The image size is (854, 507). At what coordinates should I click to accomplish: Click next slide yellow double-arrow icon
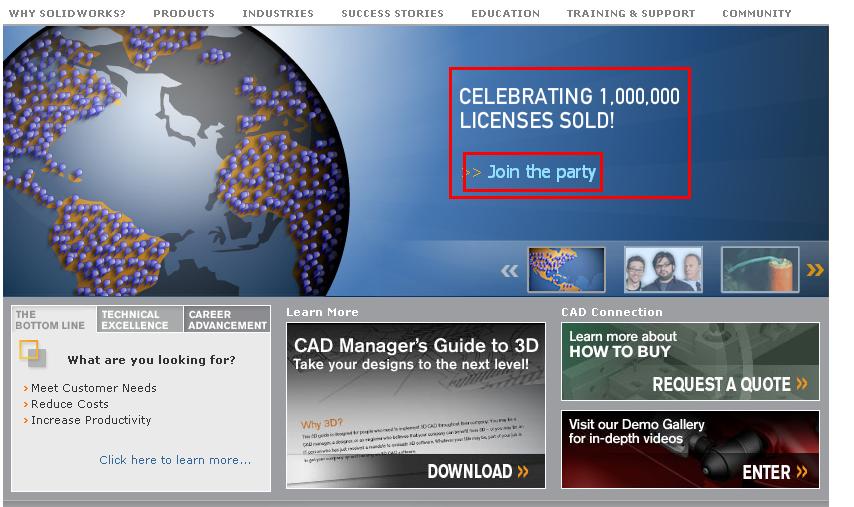[x=815, y=270]
